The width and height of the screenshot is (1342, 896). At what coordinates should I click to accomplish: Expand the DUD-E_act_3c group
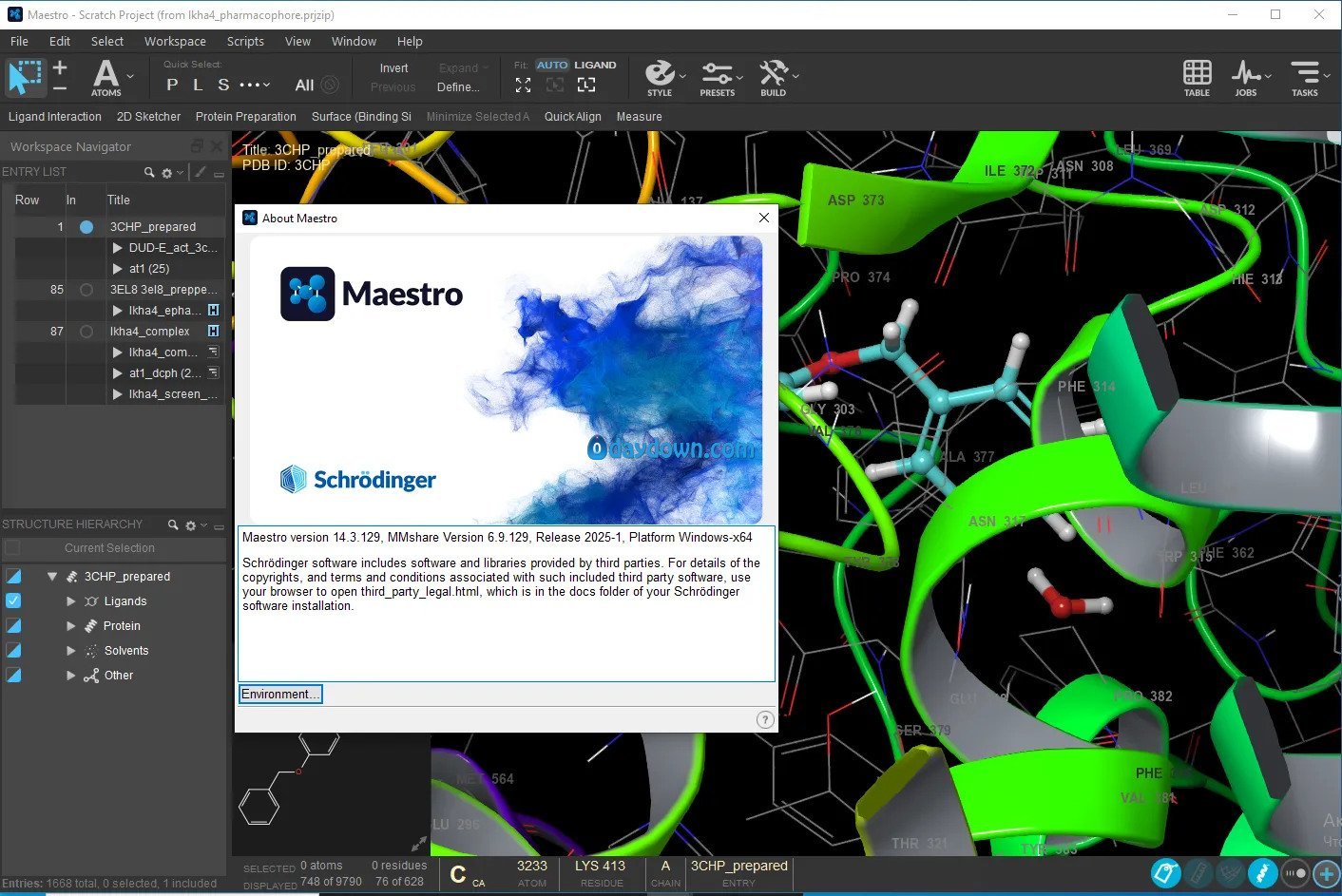click(x=118, y=248)
